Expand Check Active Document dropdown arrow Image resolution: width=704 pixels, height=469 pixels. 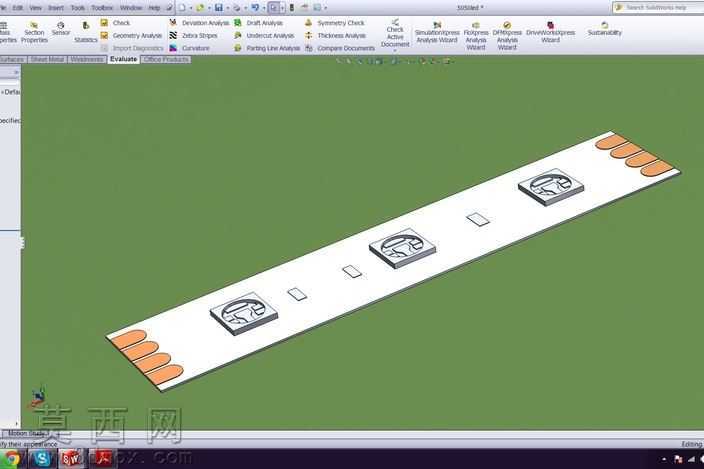coord(395,51)
